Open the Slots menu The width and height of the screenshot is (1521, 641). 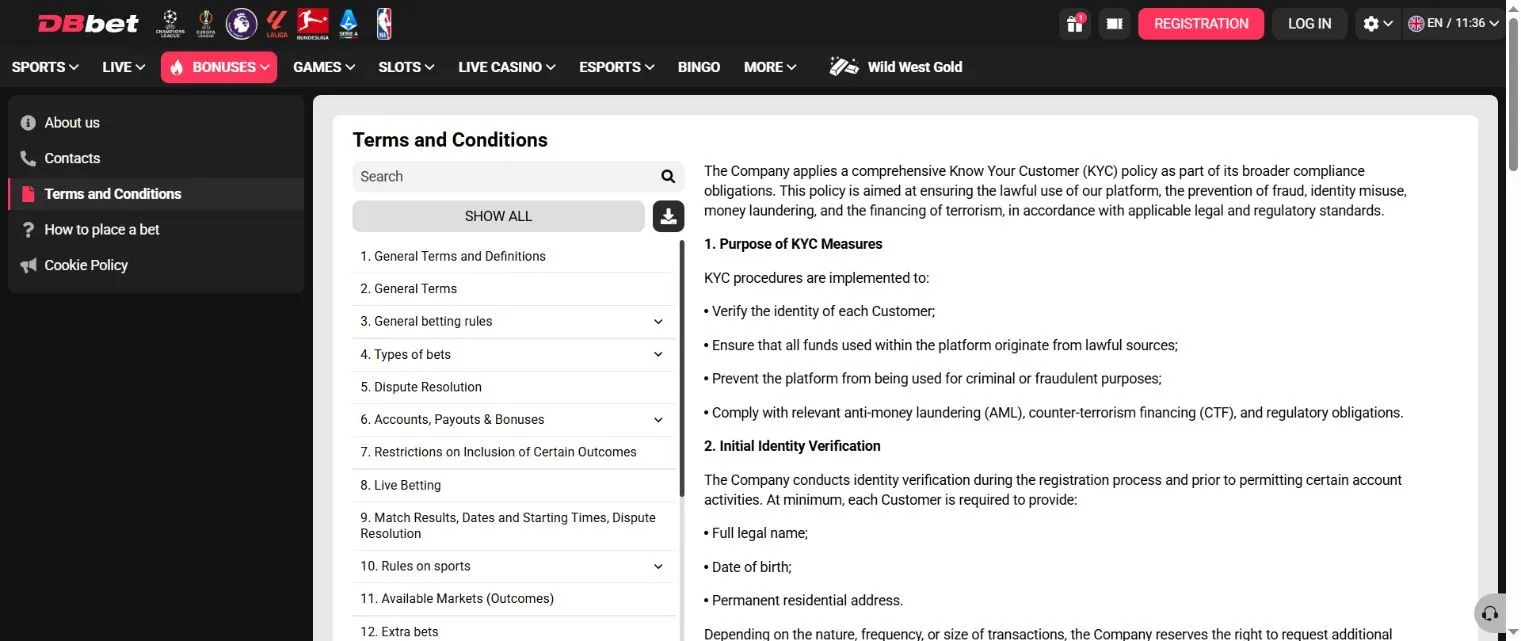406,67
